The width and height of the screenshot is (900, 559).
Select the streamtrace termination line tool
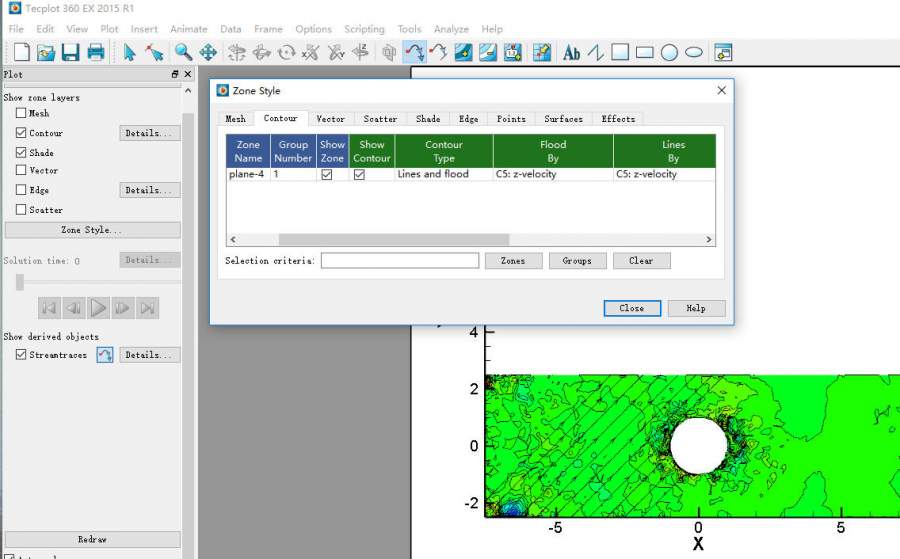pyautogui.click(x=439, y=53)
